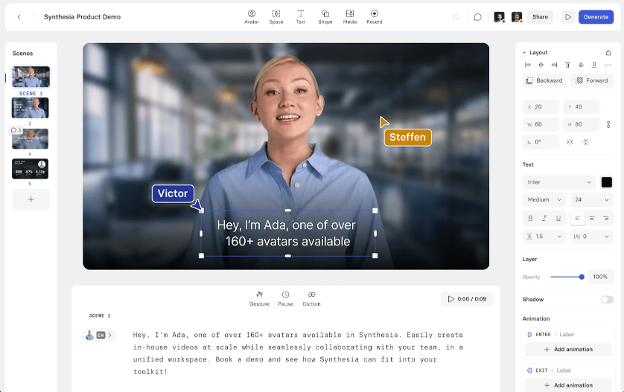Viewport: 624px width, 392px height.
Task: Select the Space tool in the top toolbar
Action: [276, 17]
